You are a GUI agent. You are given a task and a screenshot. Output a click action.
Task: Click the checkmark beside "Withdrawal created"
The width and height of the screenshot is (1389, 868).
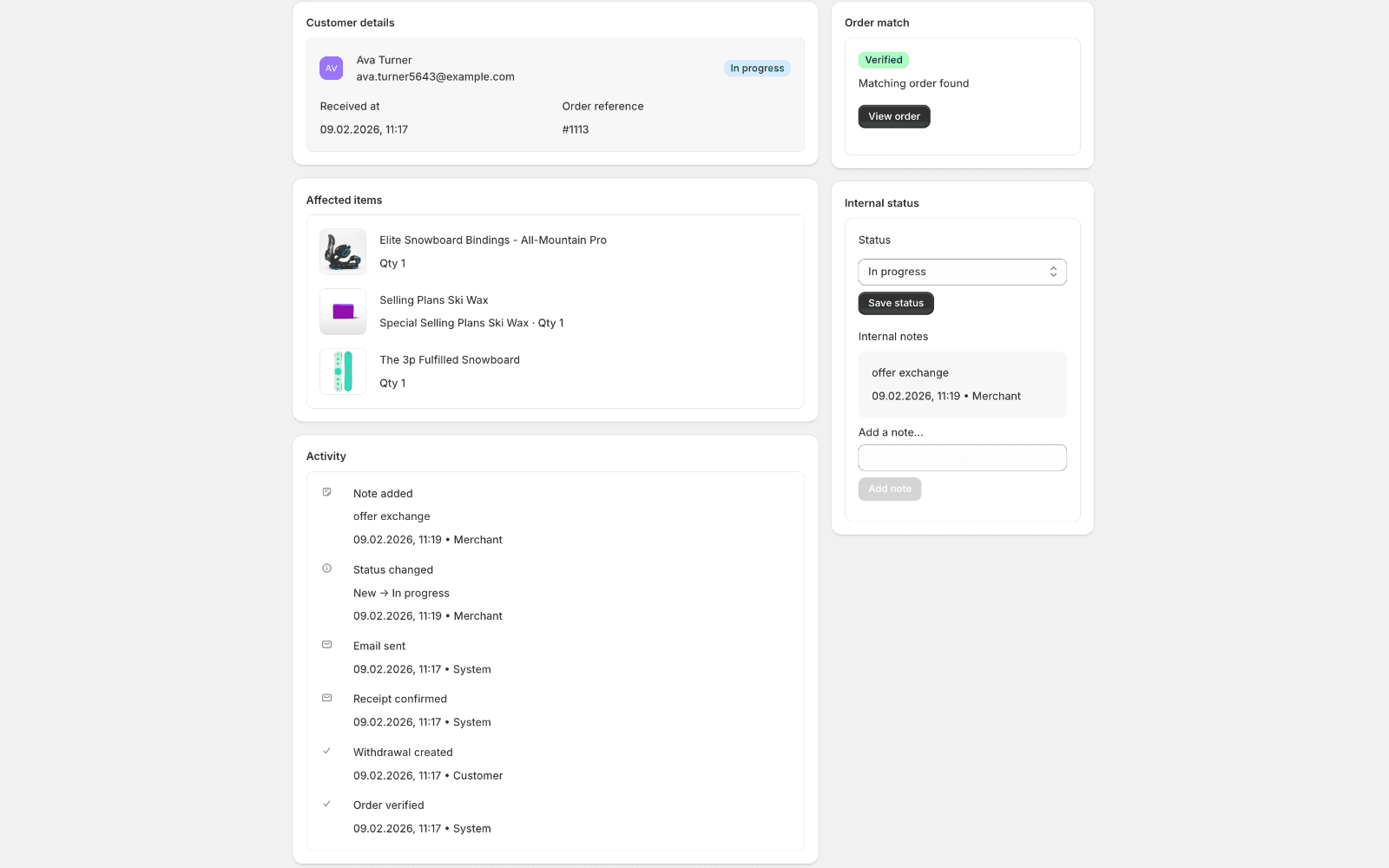(326, 751)
